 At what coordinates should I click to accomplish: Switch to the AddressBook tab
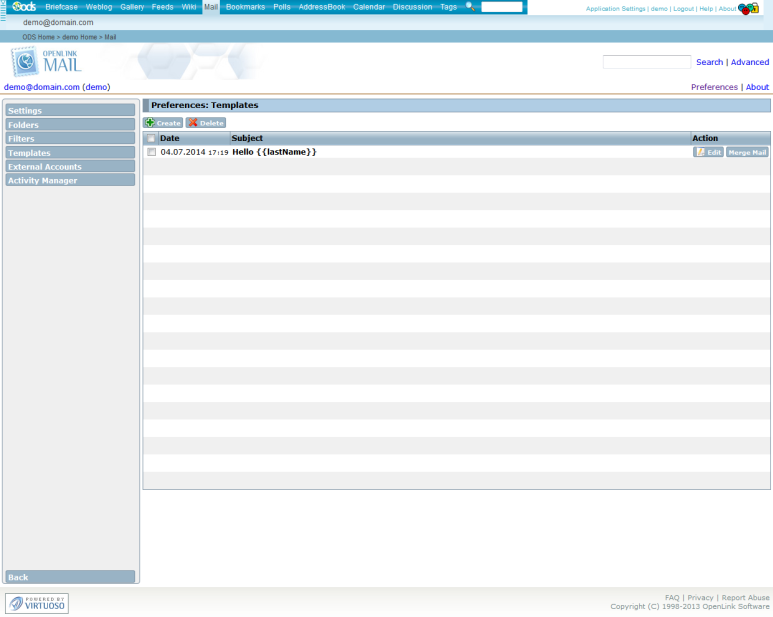pos(320,7)
